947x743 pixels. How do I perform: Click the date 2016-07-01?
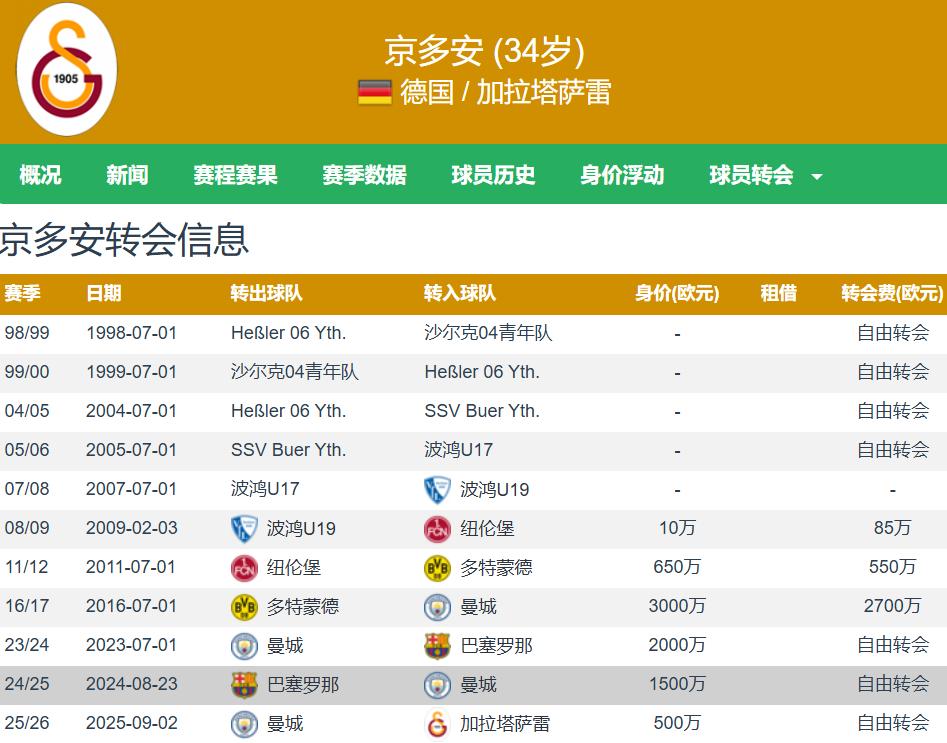coord(131,606)
